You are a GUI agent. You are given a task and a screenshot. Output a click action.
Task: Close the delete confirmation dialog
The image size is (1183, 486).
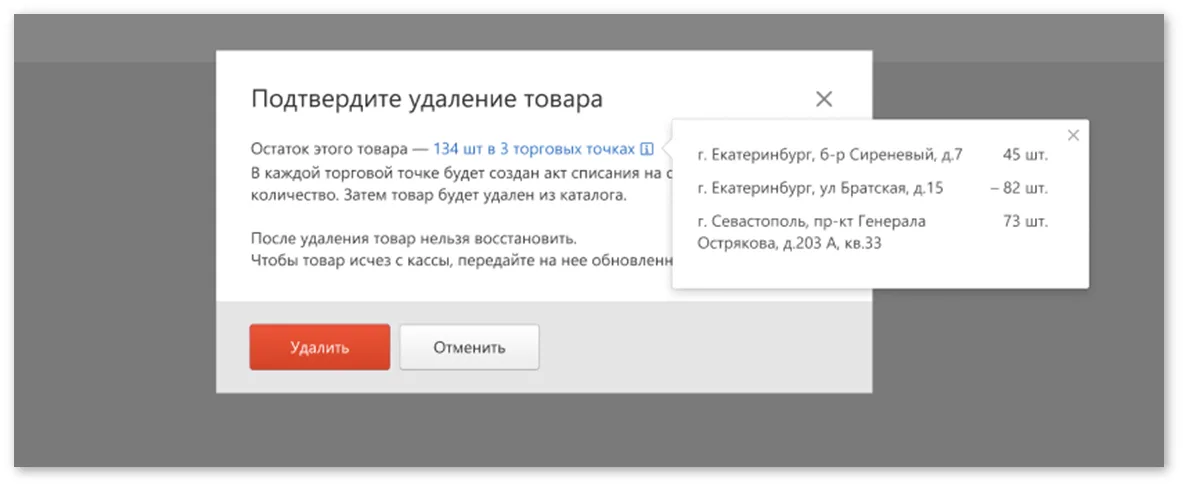coord(824,99)
